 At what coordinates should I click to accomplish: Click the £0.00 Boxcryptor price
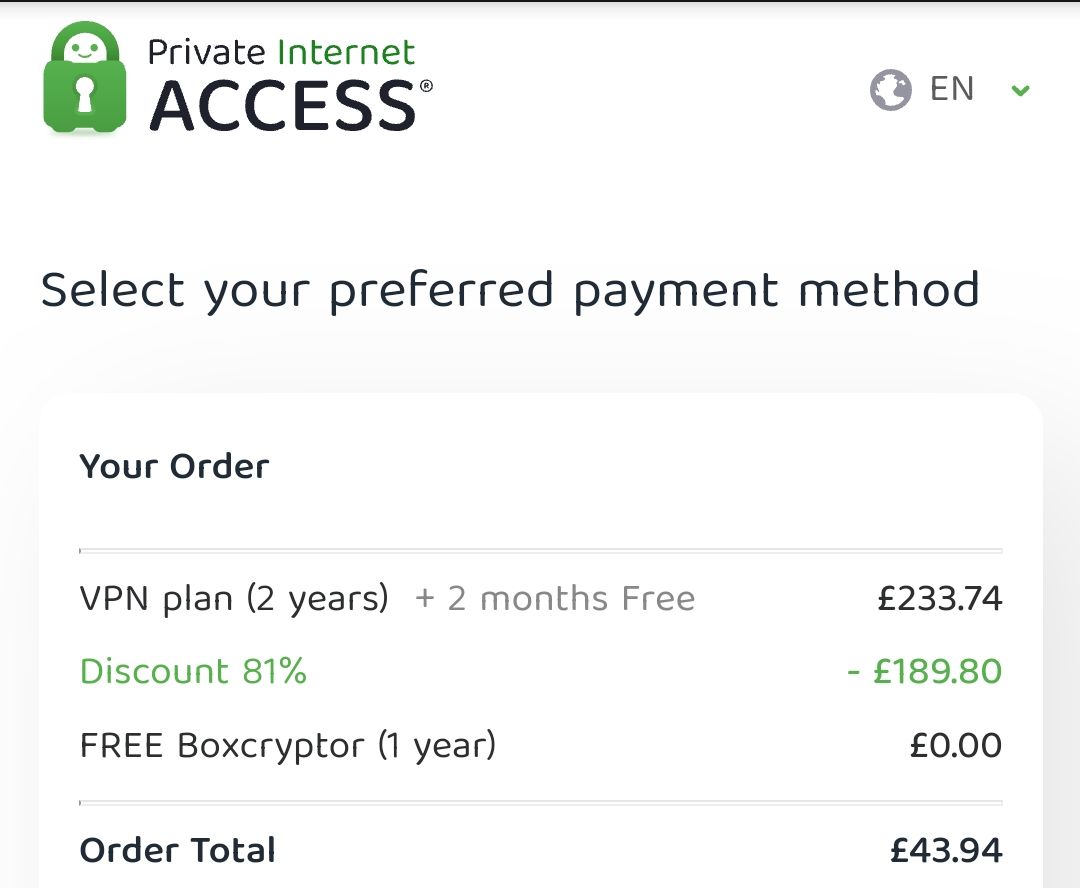pyautogui.click(x=955, y=745)
